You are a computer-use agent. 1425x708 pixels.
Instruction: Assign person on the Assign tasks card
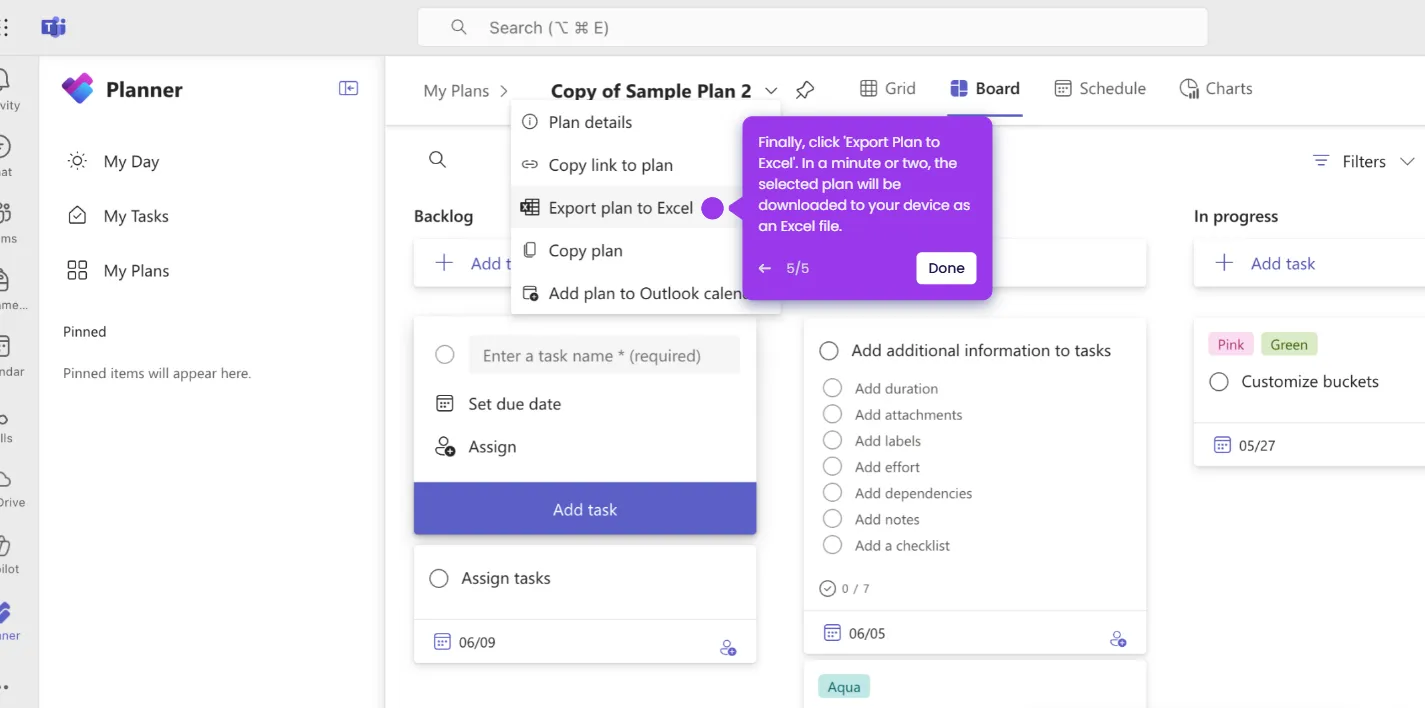[x=728, y=648]
